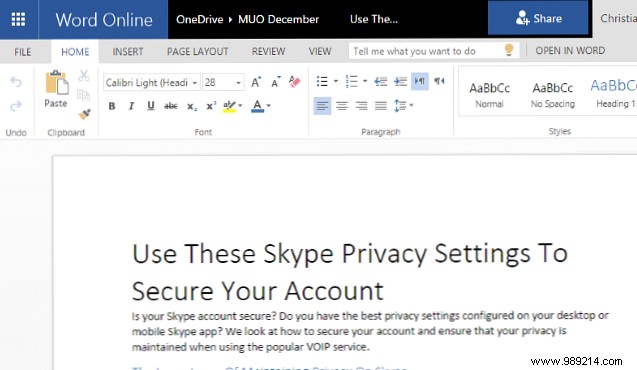Click the lightbulb icon in search
The width and height of the screenshot is (637, 370).
click(509, 50)
